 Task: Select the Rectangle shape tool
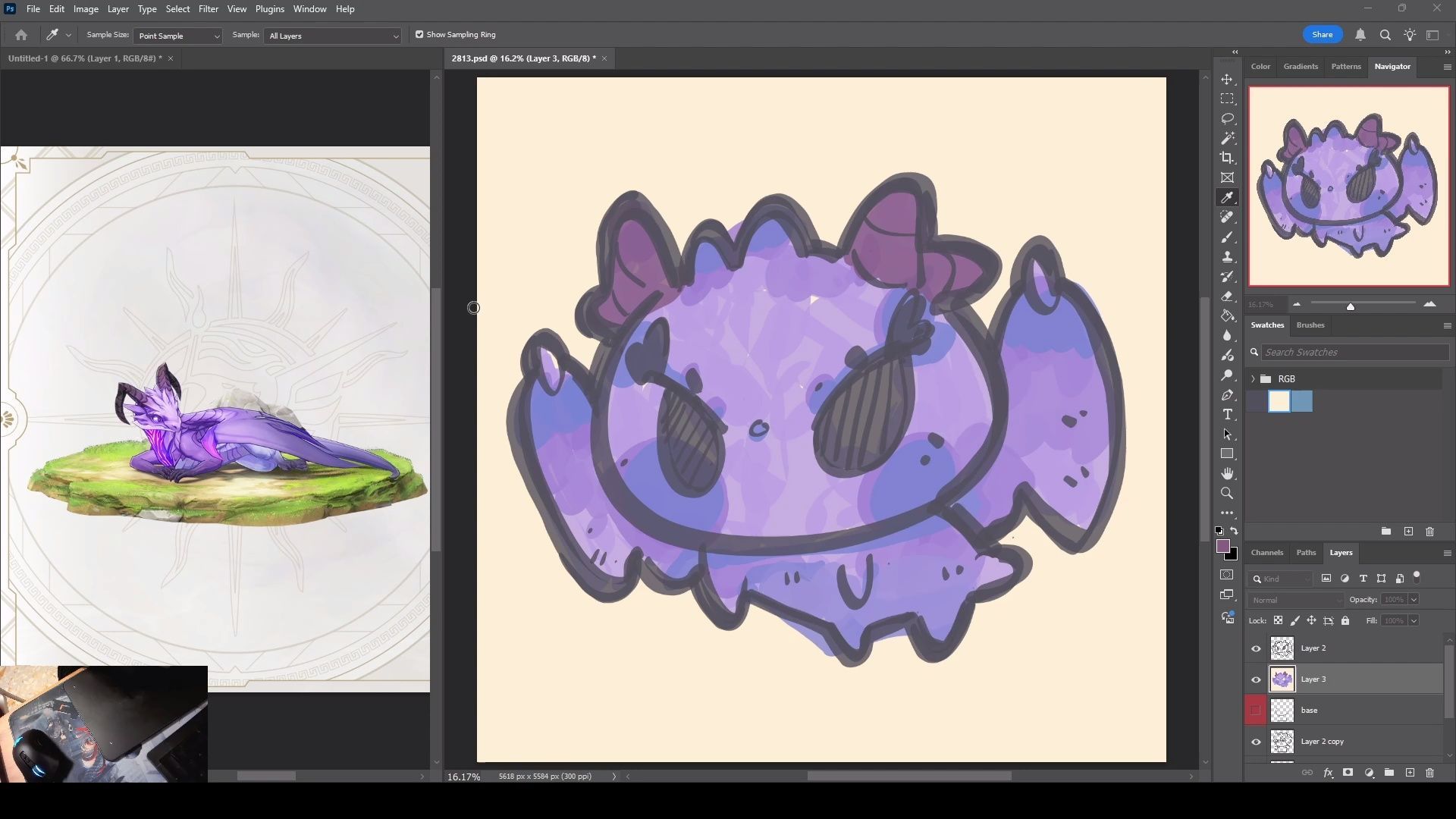(1227, 454)
